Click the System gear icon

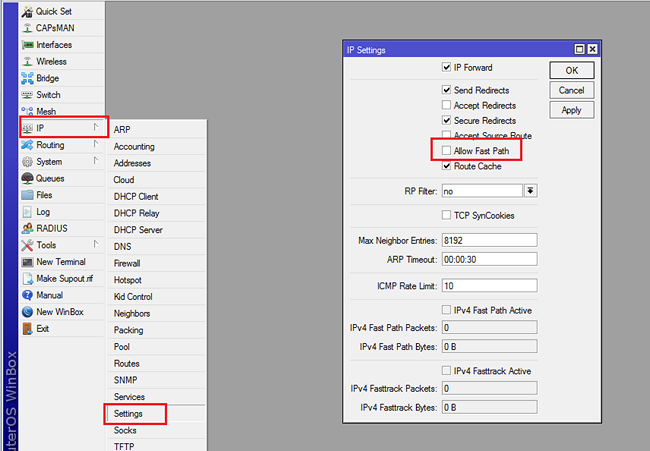(27, 162)
